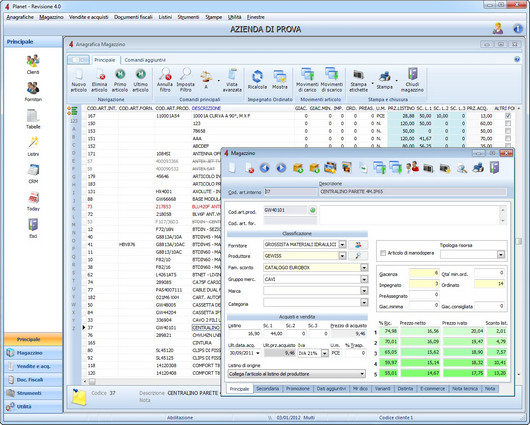530x425 pixels.
Task: Open the Iva 21% dropdown
Action: (324, 353)
